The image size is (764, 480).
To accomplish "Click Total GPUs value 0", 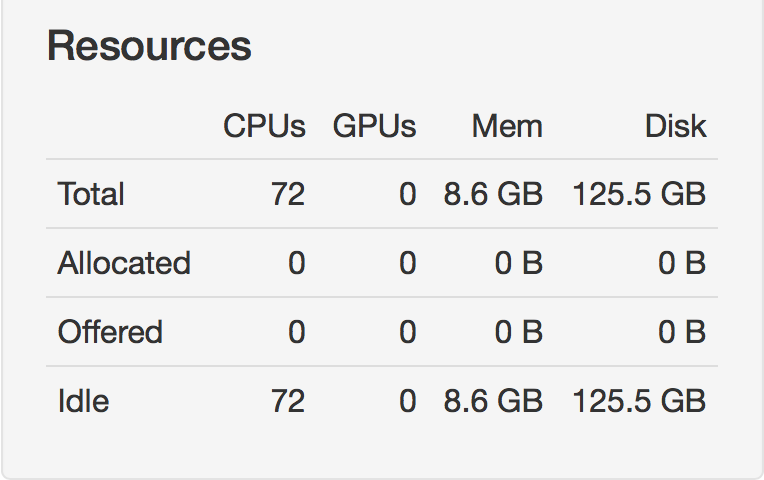I will pos(408,194).
